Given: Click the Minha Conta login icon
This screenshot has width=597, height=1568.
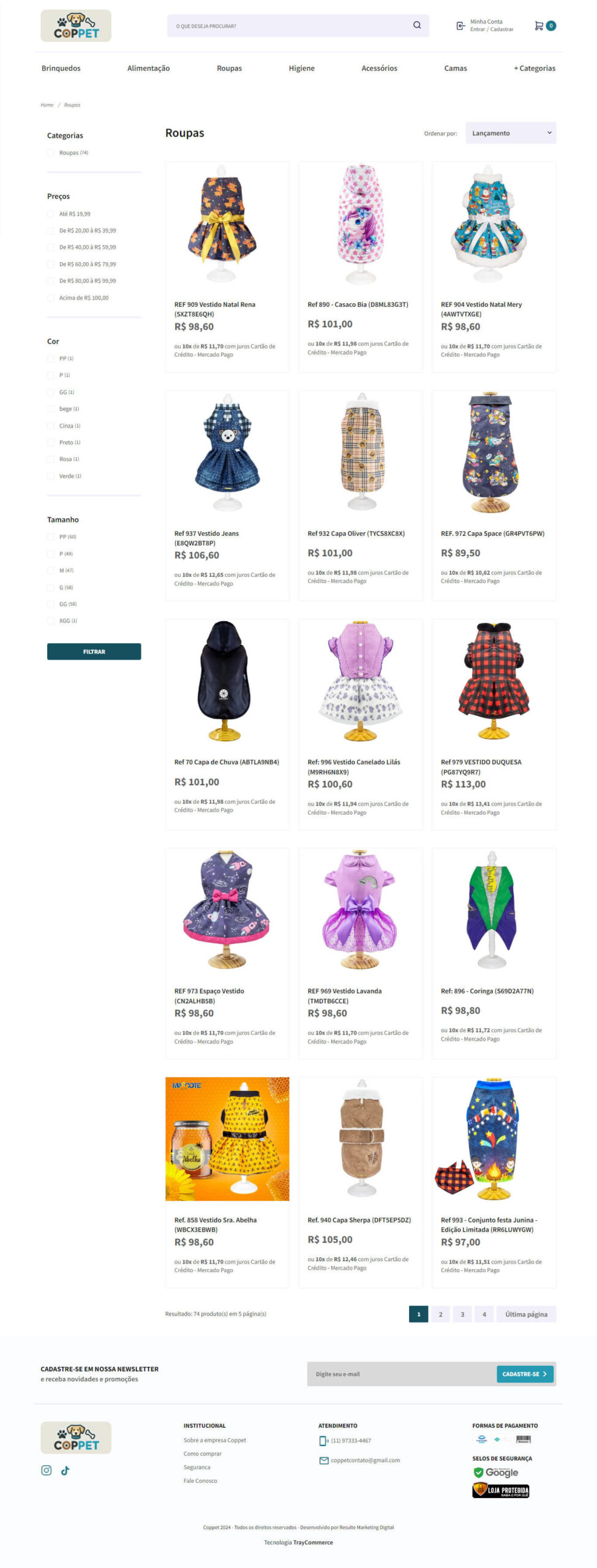Looking at the screenshot, I should [x=460, y=26].
